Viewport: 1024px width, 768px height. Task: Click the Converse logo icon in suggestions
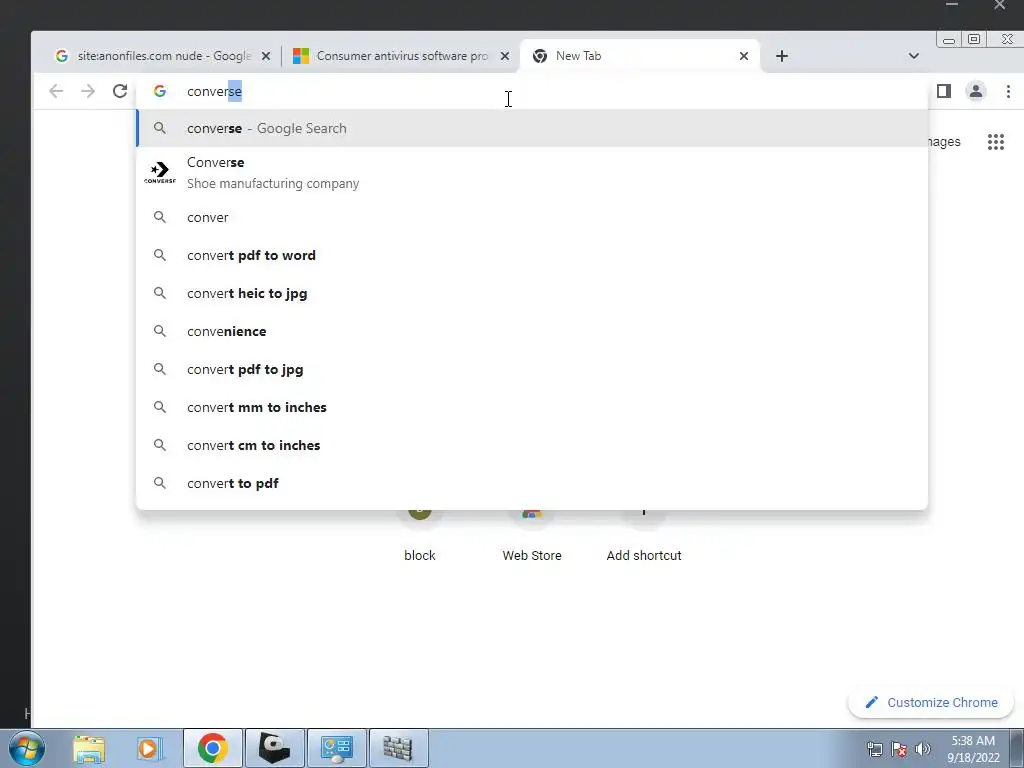pyautogui.click(x=160, y=173)
